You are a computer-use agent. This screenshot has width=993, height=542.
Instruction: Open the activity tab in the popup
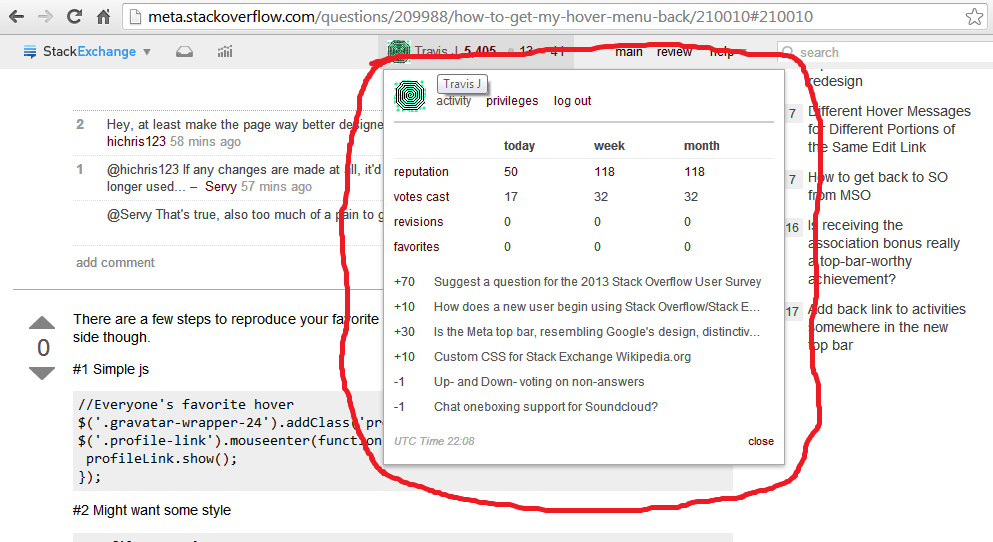click(x=453, y=101)
